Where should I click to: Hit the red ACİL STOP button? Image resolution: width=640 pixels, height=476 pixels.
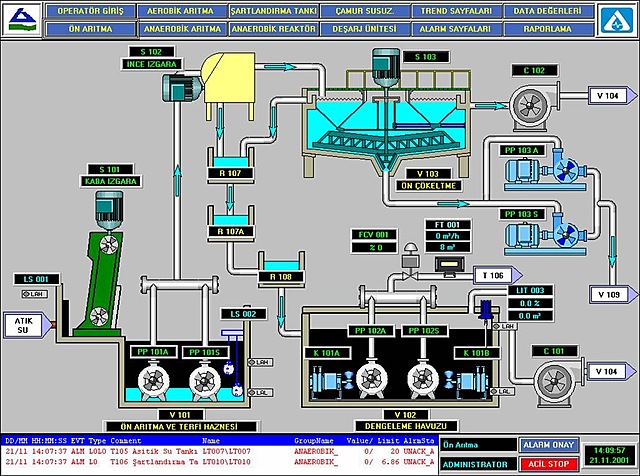click(549, 464)
